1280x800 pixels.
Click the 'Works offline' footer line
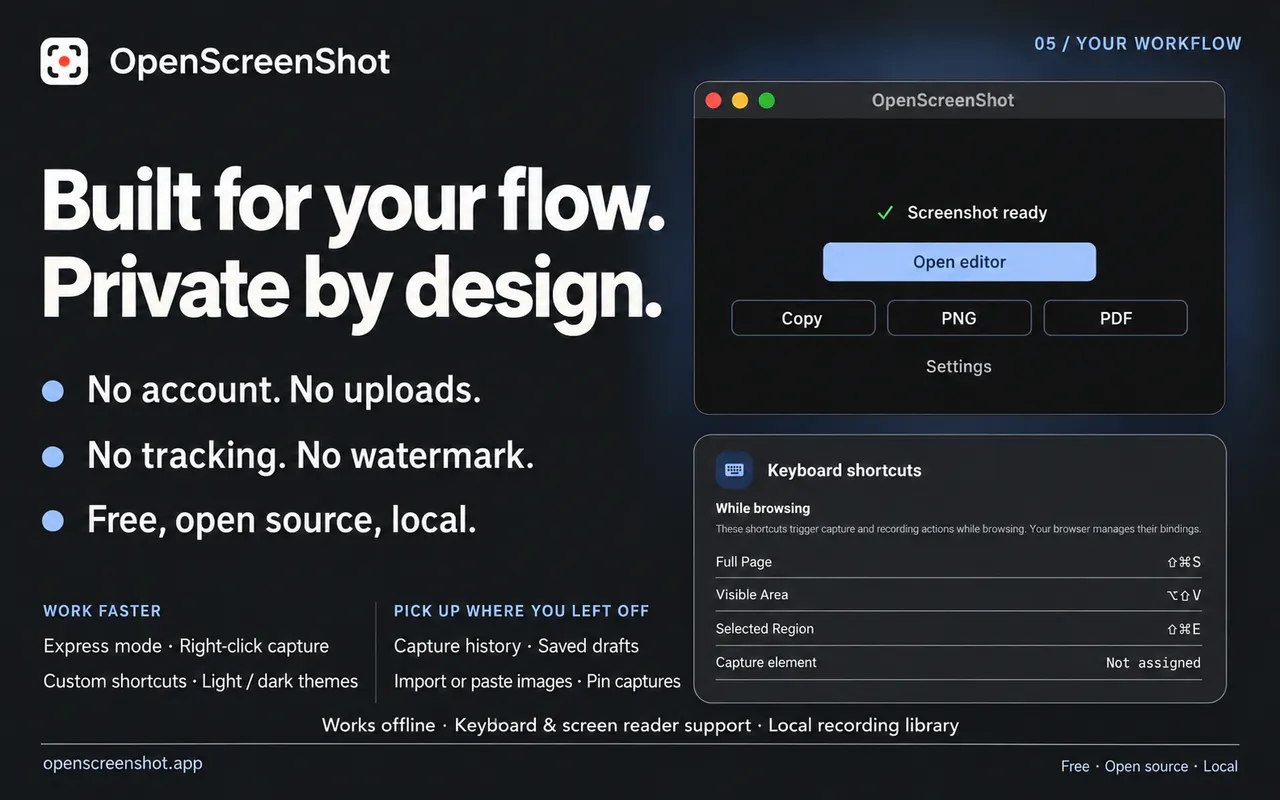[640, 725]
